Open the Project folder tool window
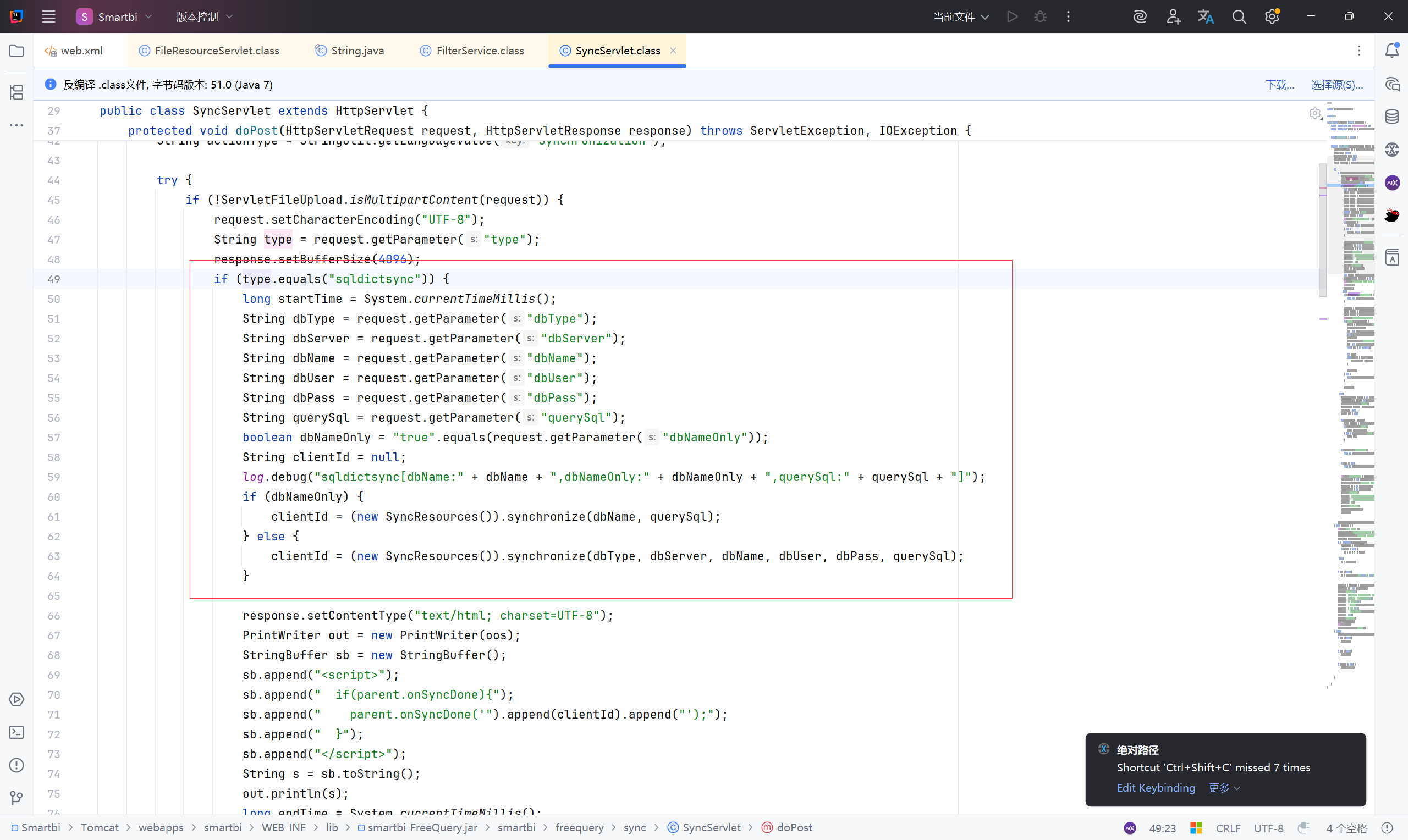Image resolution: width=1408 pixels, height=840 pixels. click(x=16, y=51)
